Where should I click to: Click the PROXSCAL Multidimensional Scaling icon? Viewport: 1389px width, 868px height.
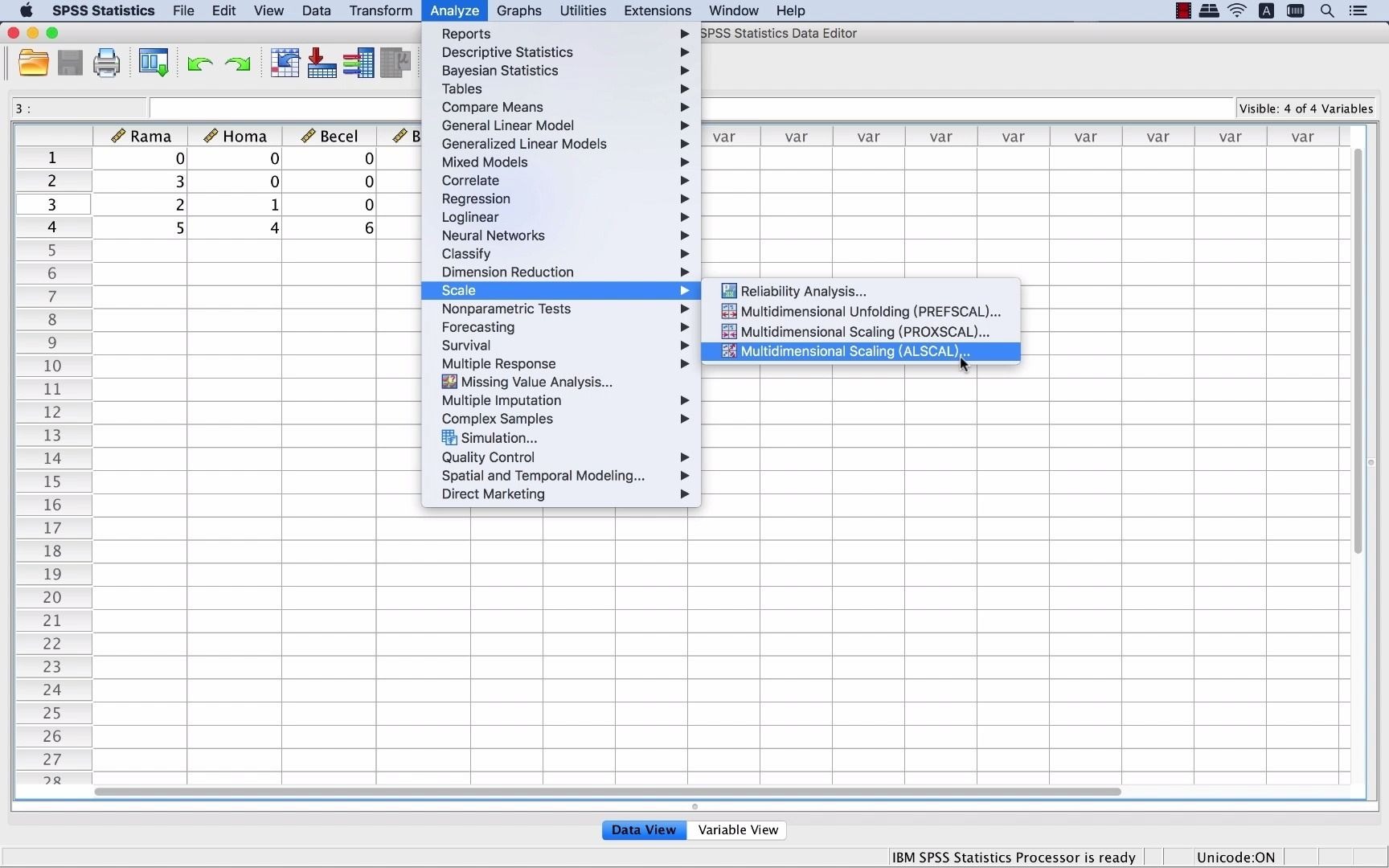tap(729, 331)
